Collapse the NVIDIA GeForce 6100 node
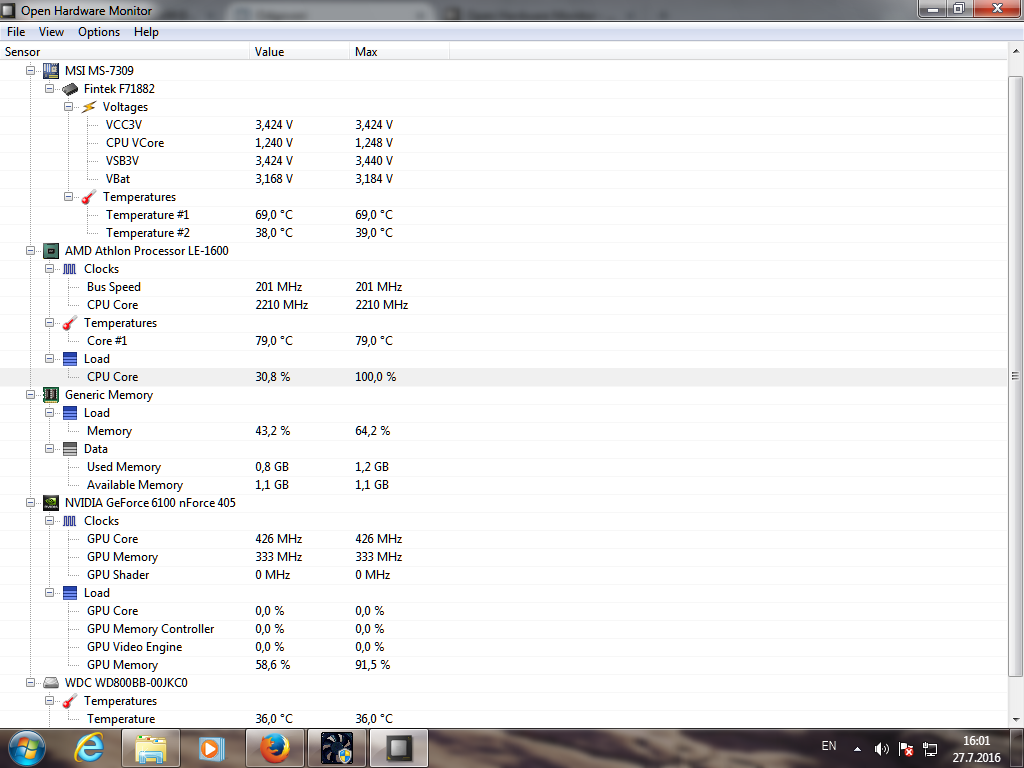Image resolution: width=1024 pixels, height=768 pixels. tap(31, 503)
